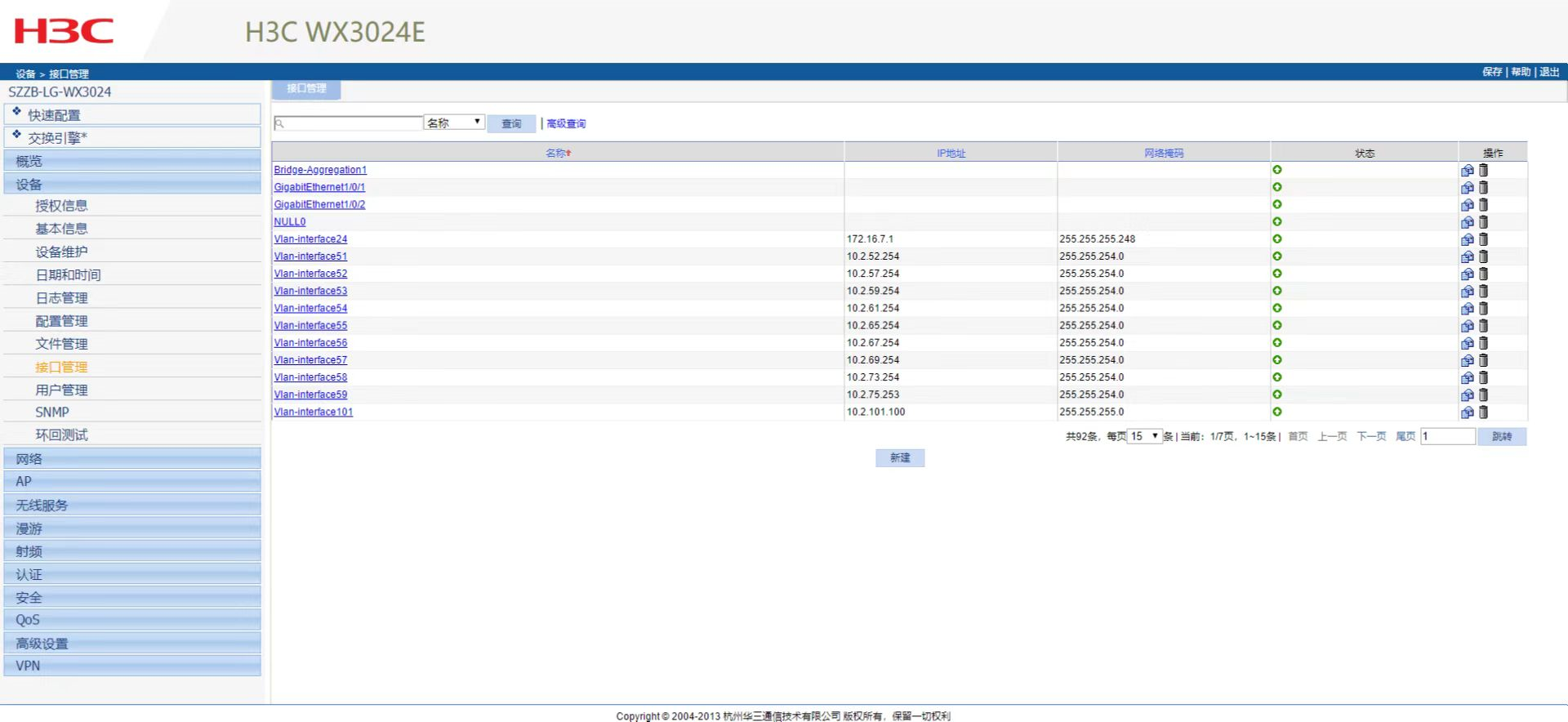
Task: Open the rows-per-page dropdown showing 15
Action: pos(1144,436)
